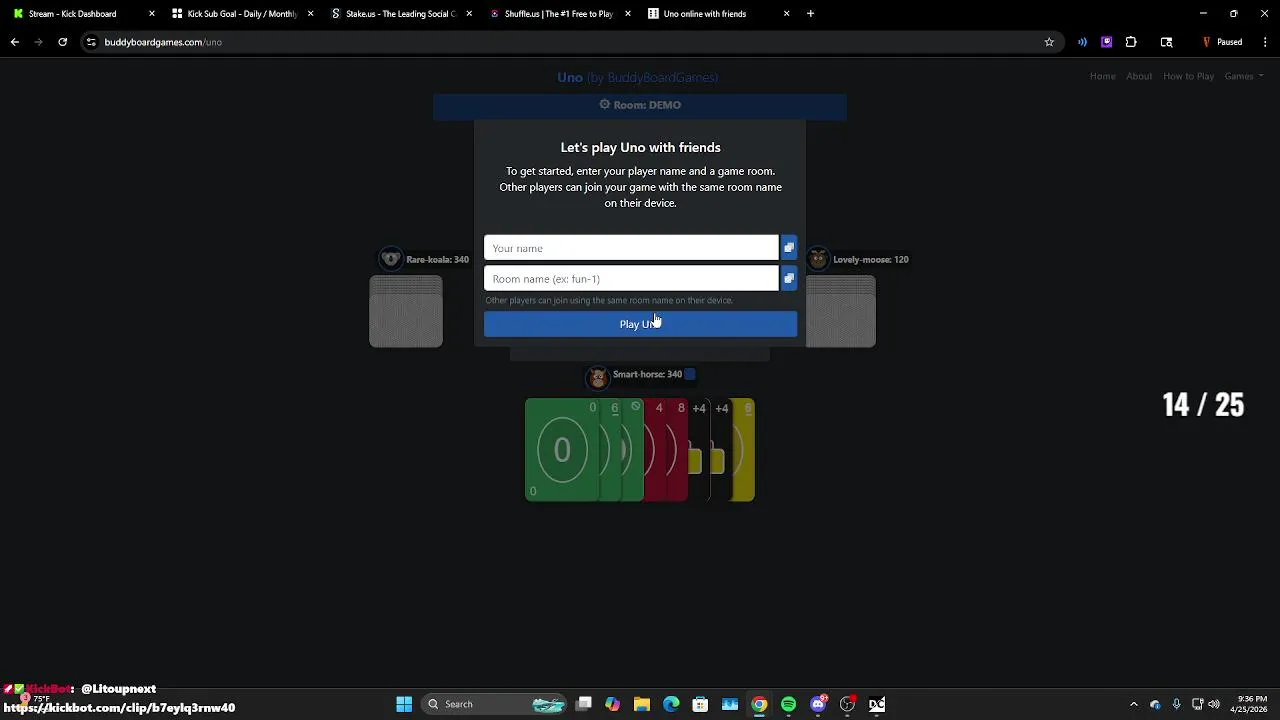Viewport: 1280px width, 720px height.
Task: Click the Chrome icon in taskbar
Action: (760, 704)
